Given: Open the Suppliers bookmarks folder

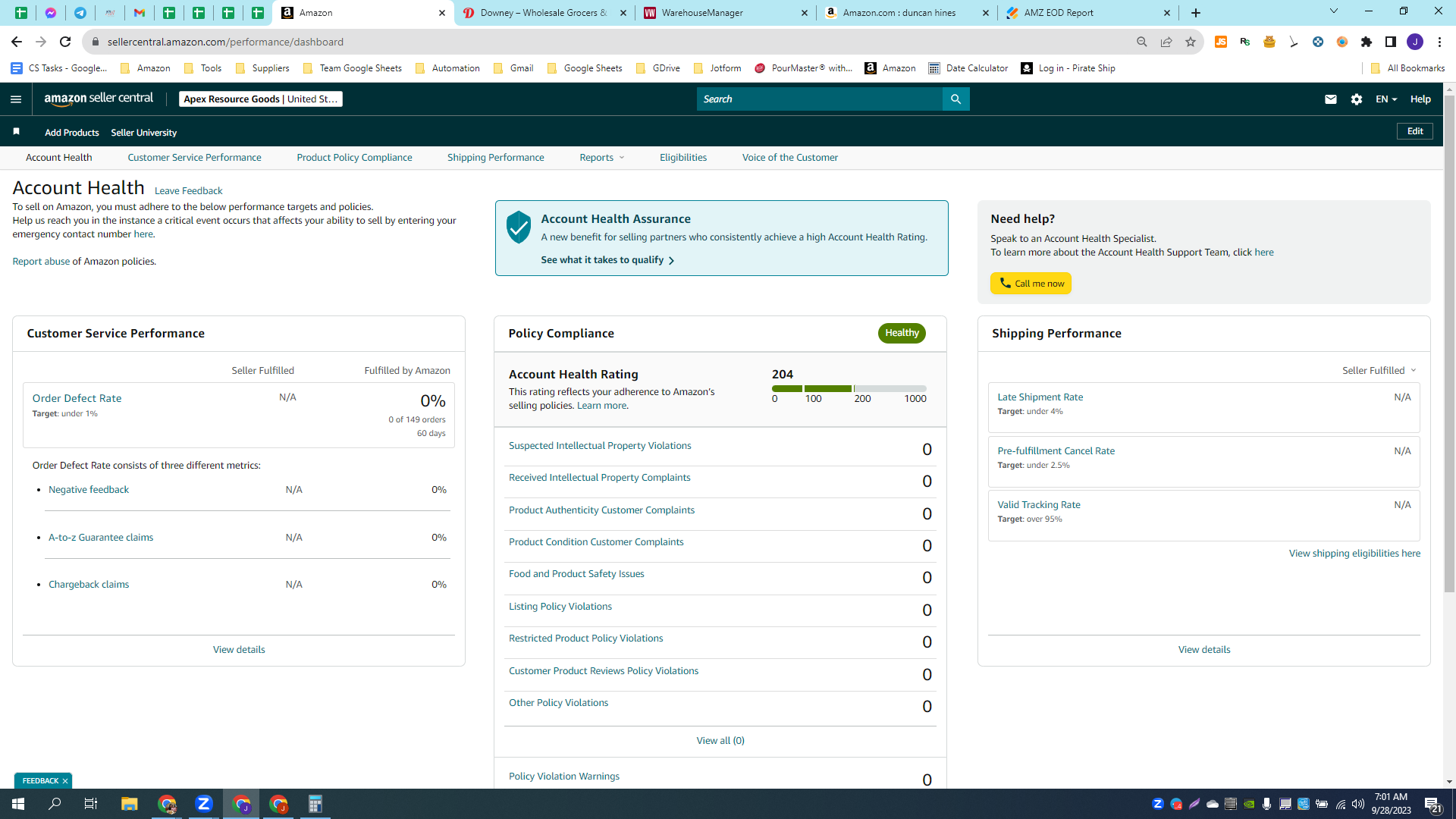Looking at the screenshot, I should (262, 68).
